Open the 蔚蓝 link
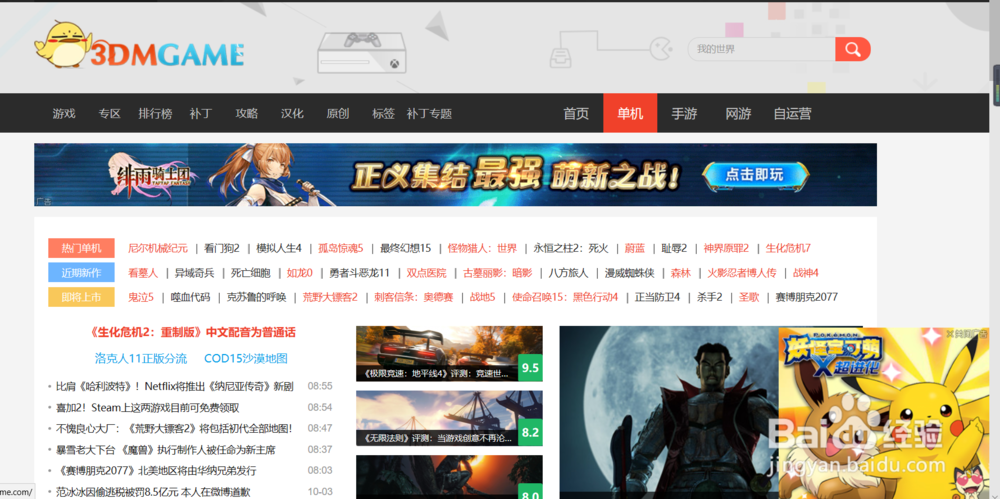1000x499 pixels. click(x=635, y=248)
